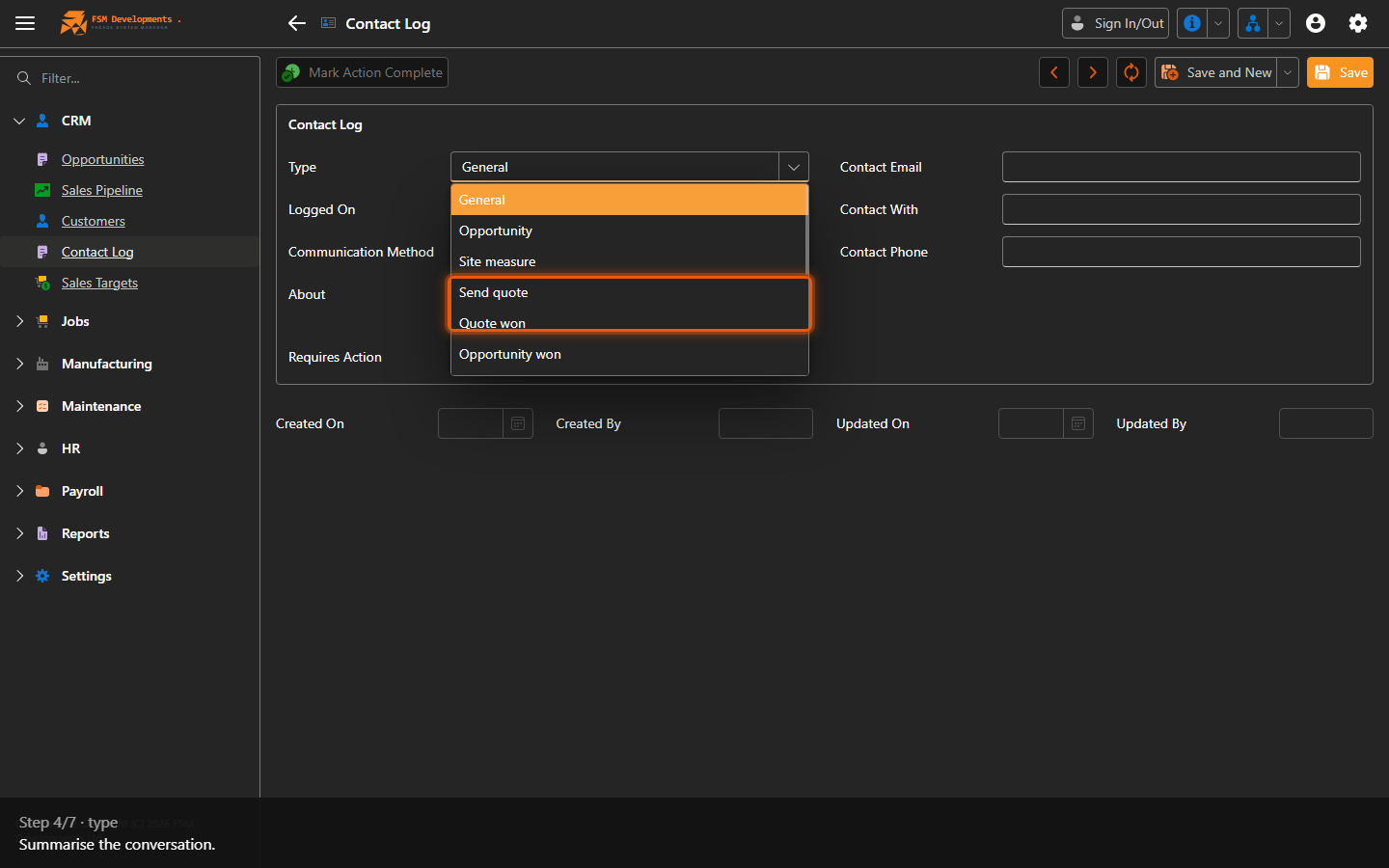Open the Updated On calendar picker

click(1078, 423)
